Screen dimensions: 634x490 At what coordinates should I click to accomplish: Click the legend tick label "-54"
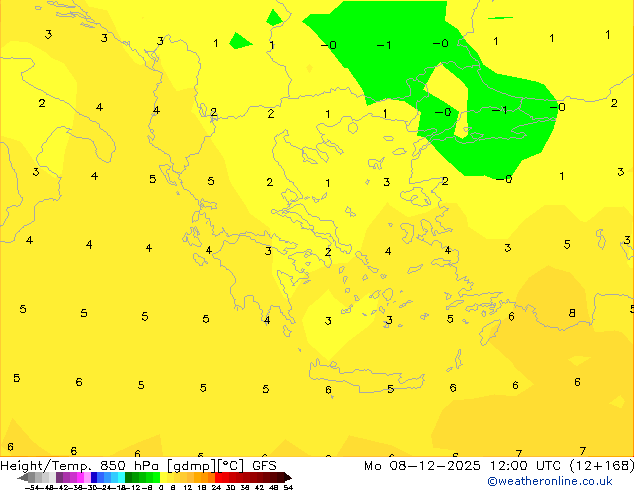tap(32, 487)
